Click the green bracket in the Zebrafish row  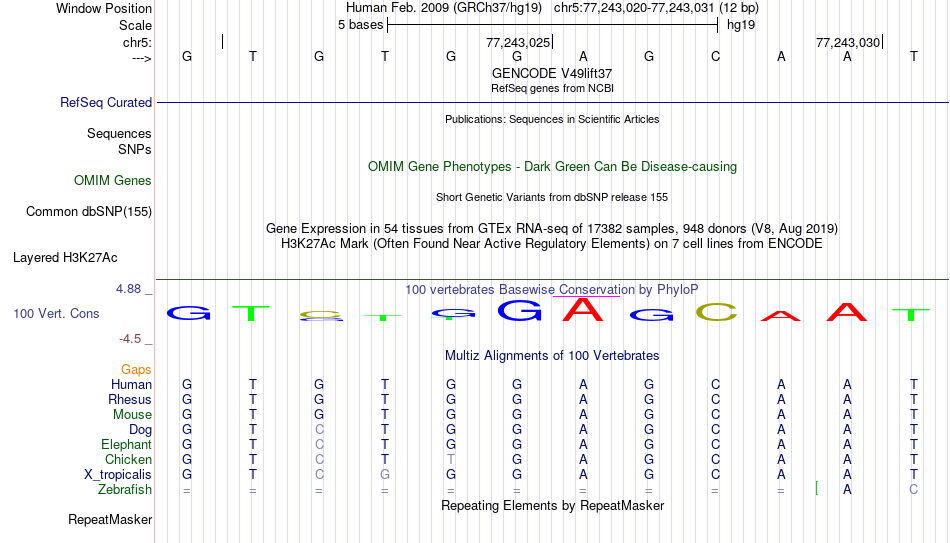(x=817, y=488)
